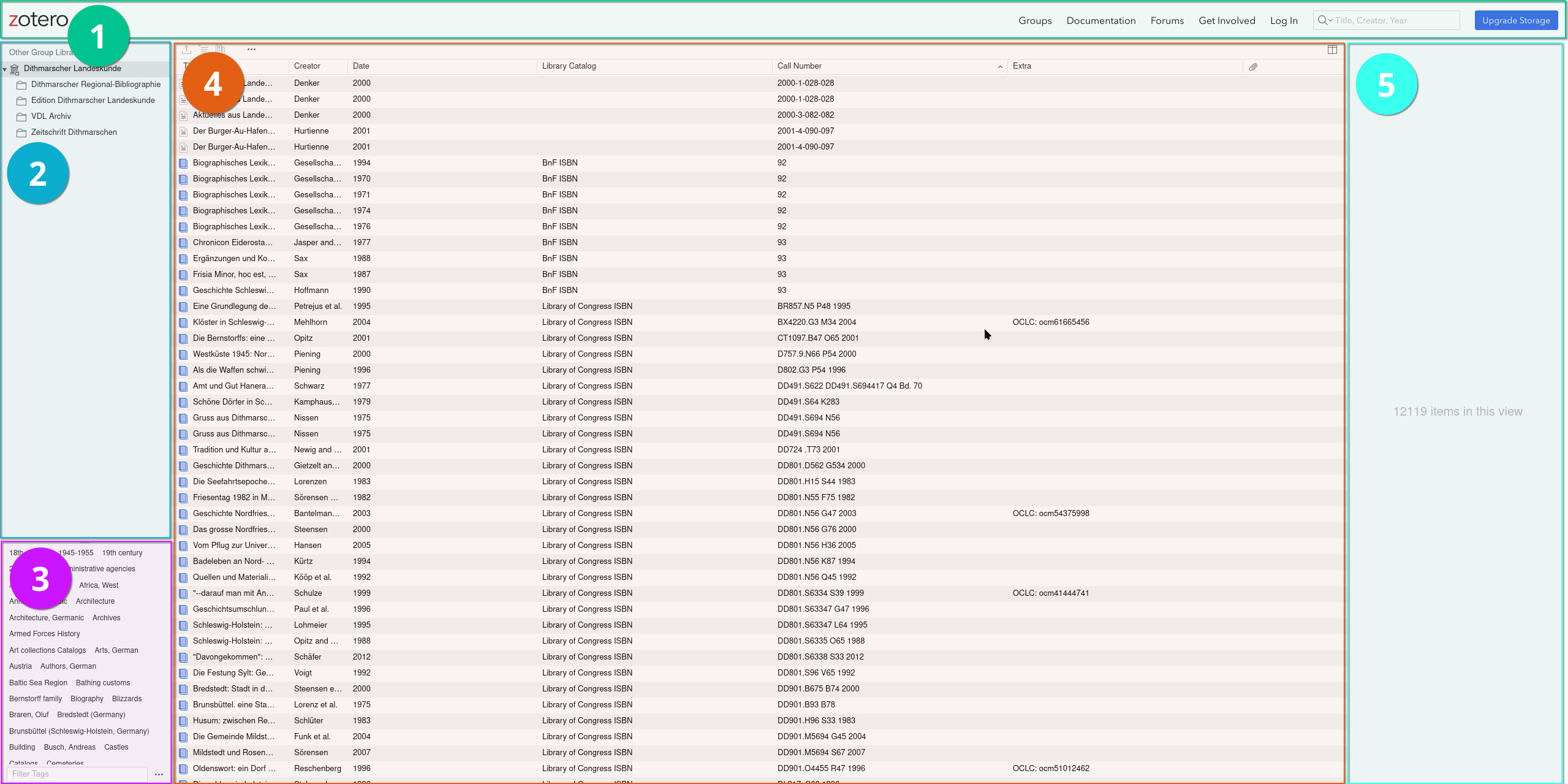Open the tag selector options ellipsis
The image size is (1568, 784).
point(159,774)
